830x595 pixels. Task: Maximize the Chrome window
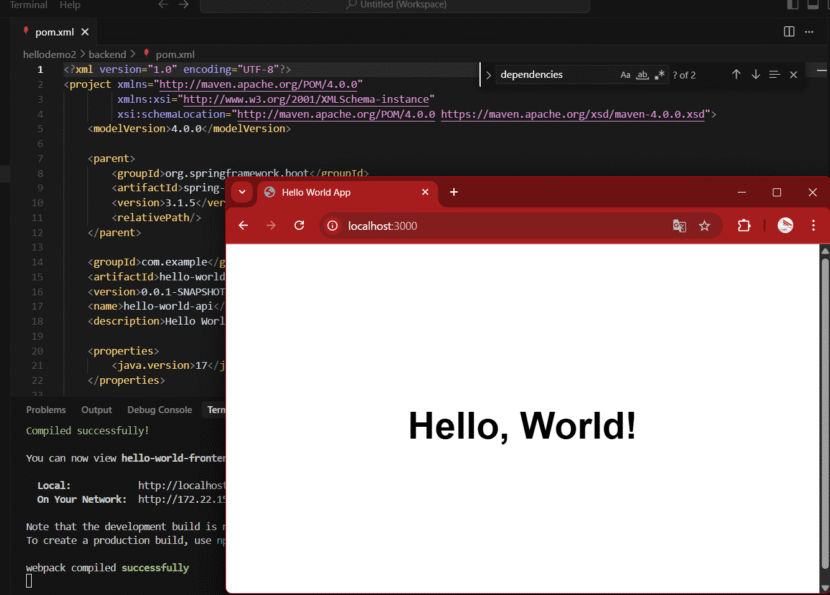[x=777, y=193]
